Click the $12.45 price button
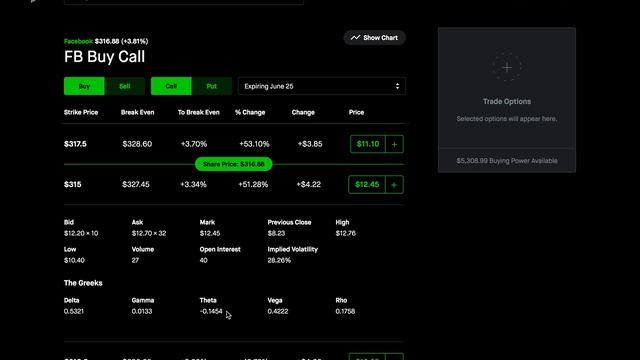Viewport: 640px width, 360px height. click(367, 184)
